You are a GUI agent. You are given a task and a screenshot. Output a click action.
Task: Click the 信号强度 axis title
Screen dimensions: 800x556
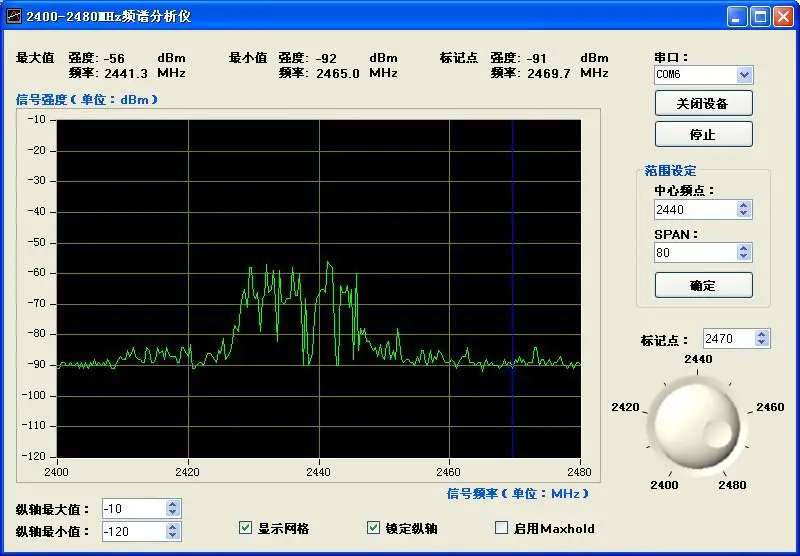point(87,99)
